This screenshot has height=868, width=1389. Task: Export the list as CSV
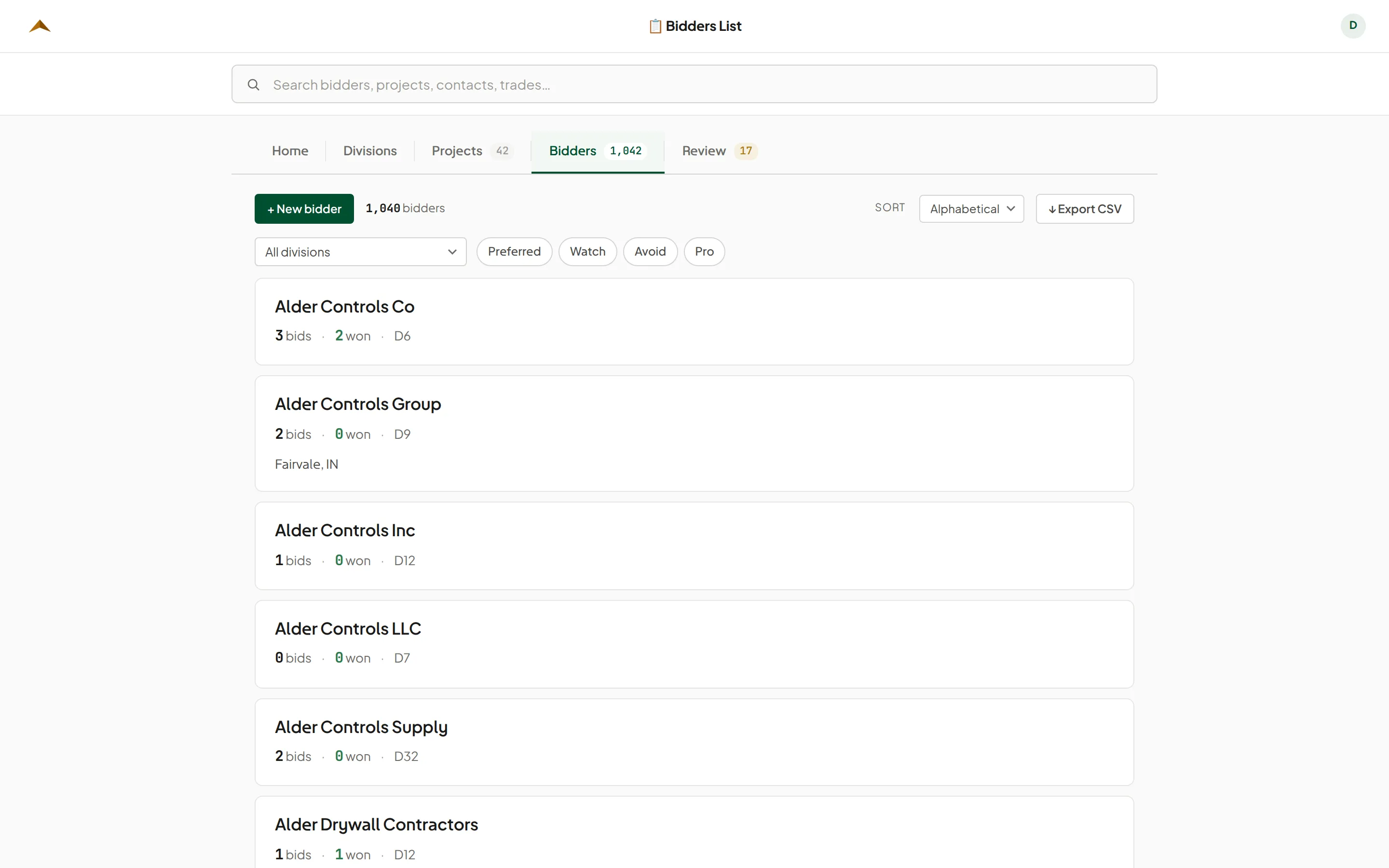[1085, 209]
